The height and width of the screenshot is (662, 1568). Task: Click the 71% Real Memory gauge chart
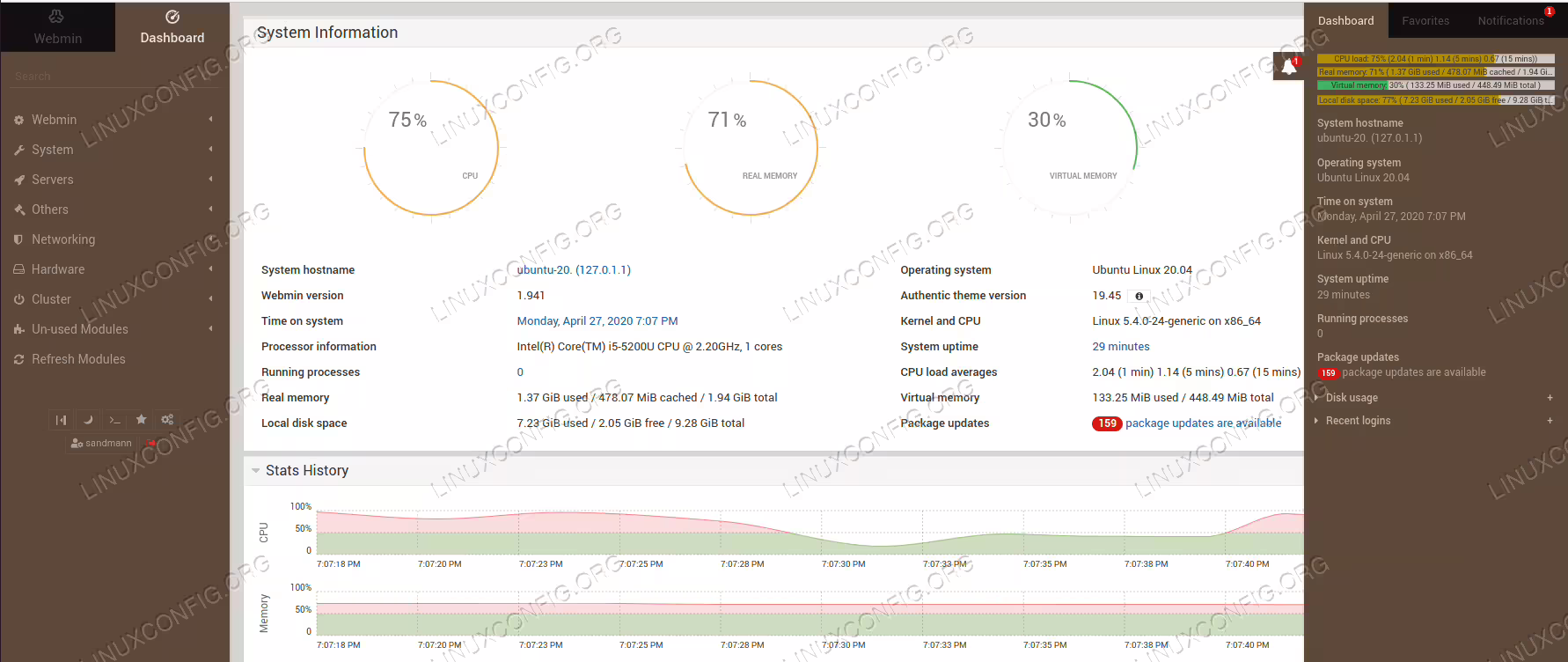coord(751,147)
